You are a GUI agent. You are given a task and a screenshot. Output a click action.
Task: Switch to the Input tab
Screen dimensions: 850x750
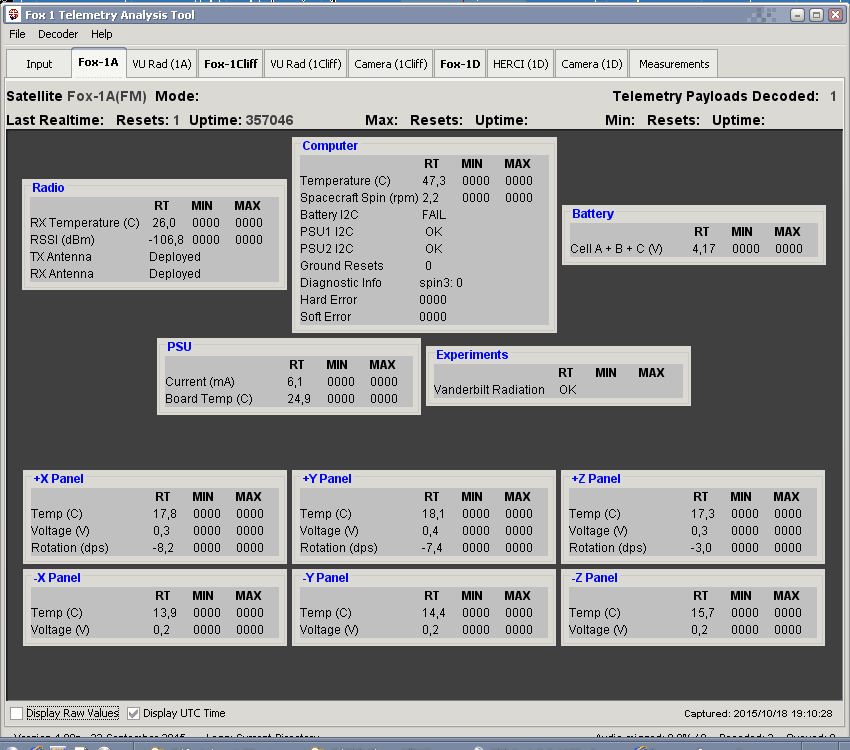39,64
